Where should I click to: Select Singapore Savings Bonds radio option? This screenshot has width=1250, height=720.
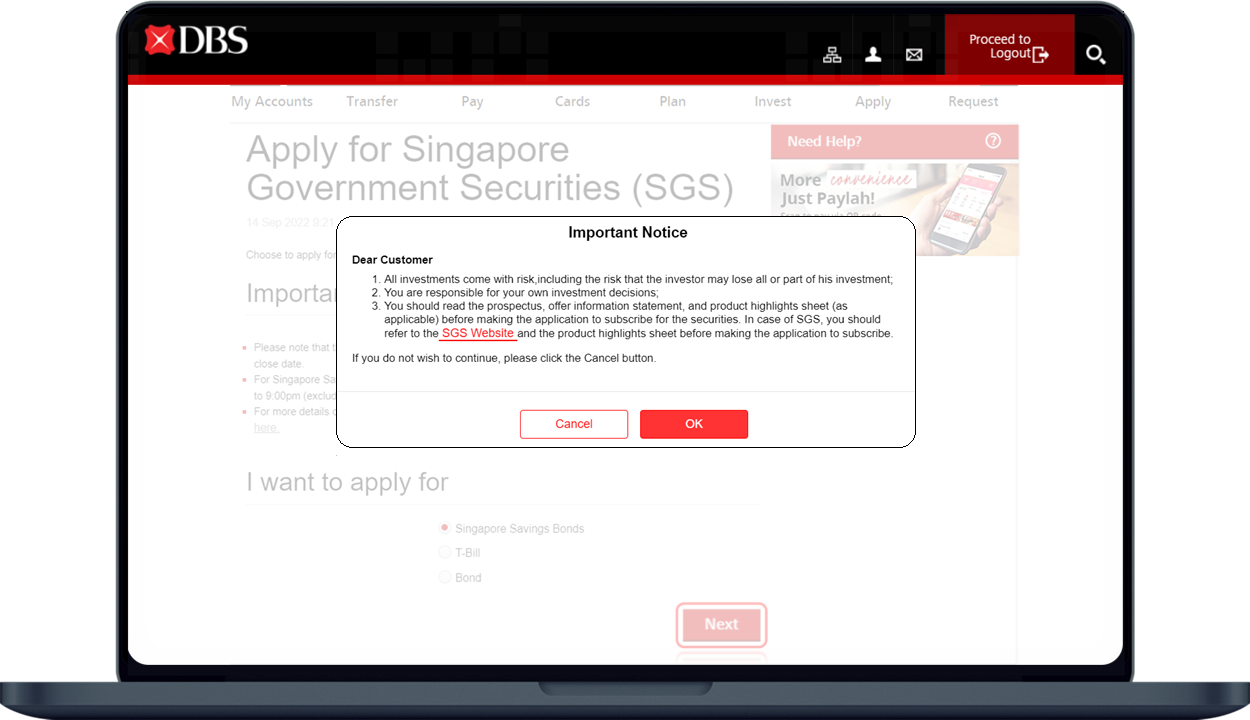tap(445, 528)
